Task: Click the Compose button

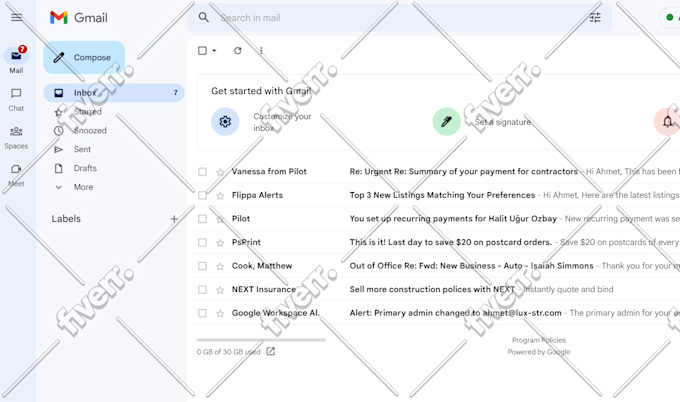Action: pyautogui.click(x=84, y=57)
